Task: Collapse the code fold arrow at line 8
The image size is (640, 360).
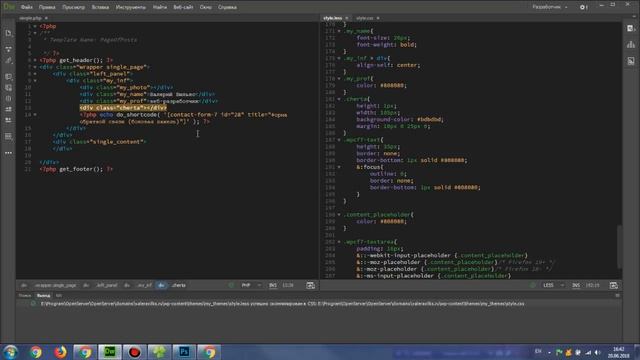Action: (35, 74)
